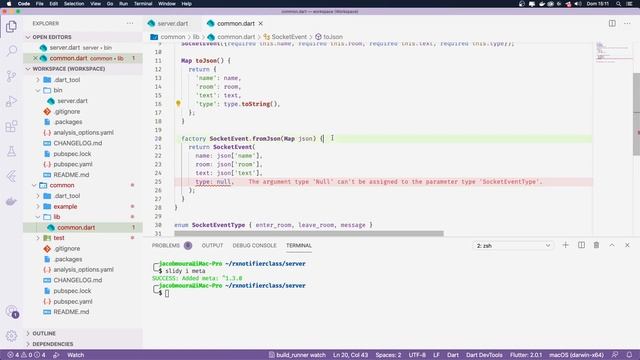Click the code minimap
This screenshot has width=640, height=360.
coord(612,52)
